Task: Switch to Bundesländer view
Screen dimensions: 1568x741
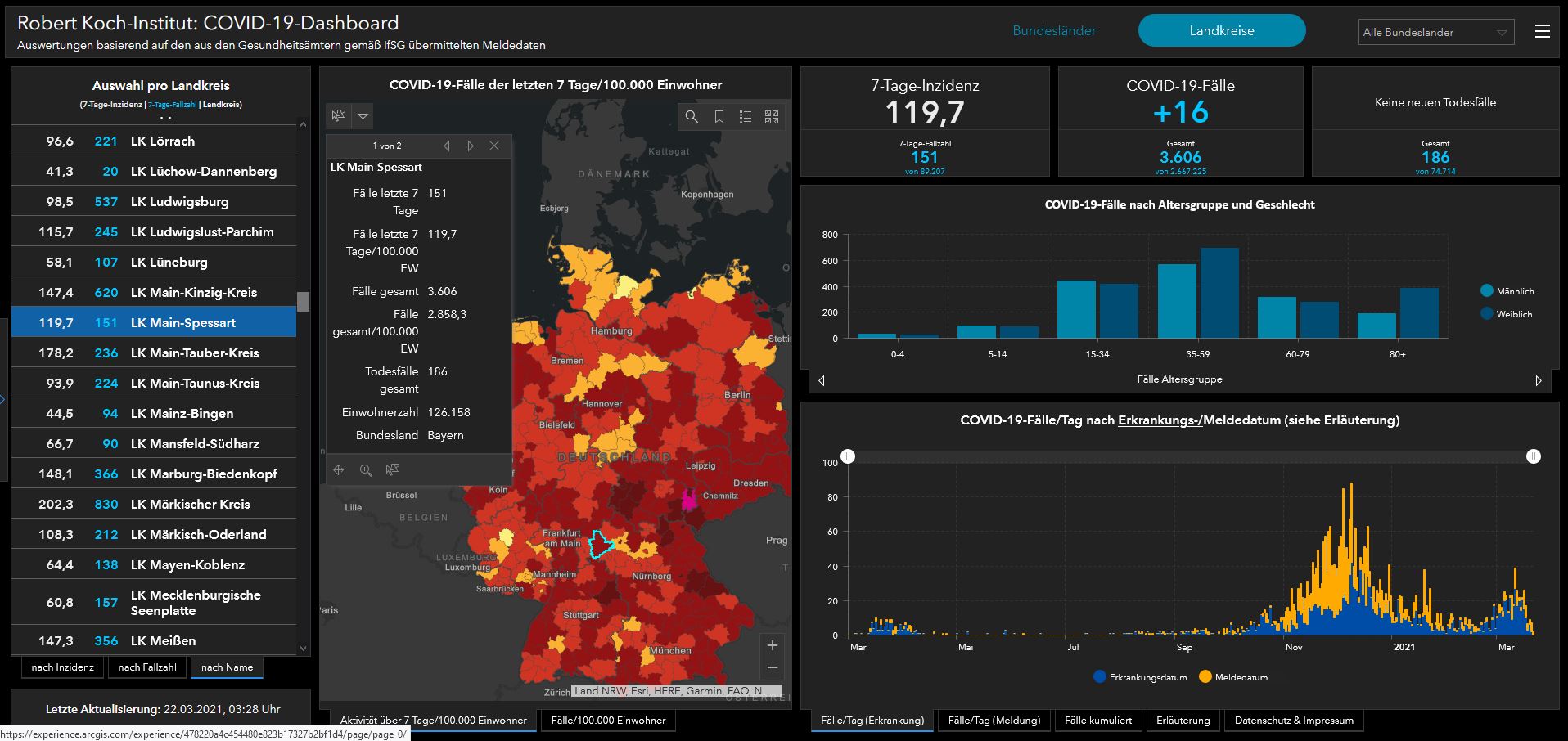Action: pos(1054,31)
